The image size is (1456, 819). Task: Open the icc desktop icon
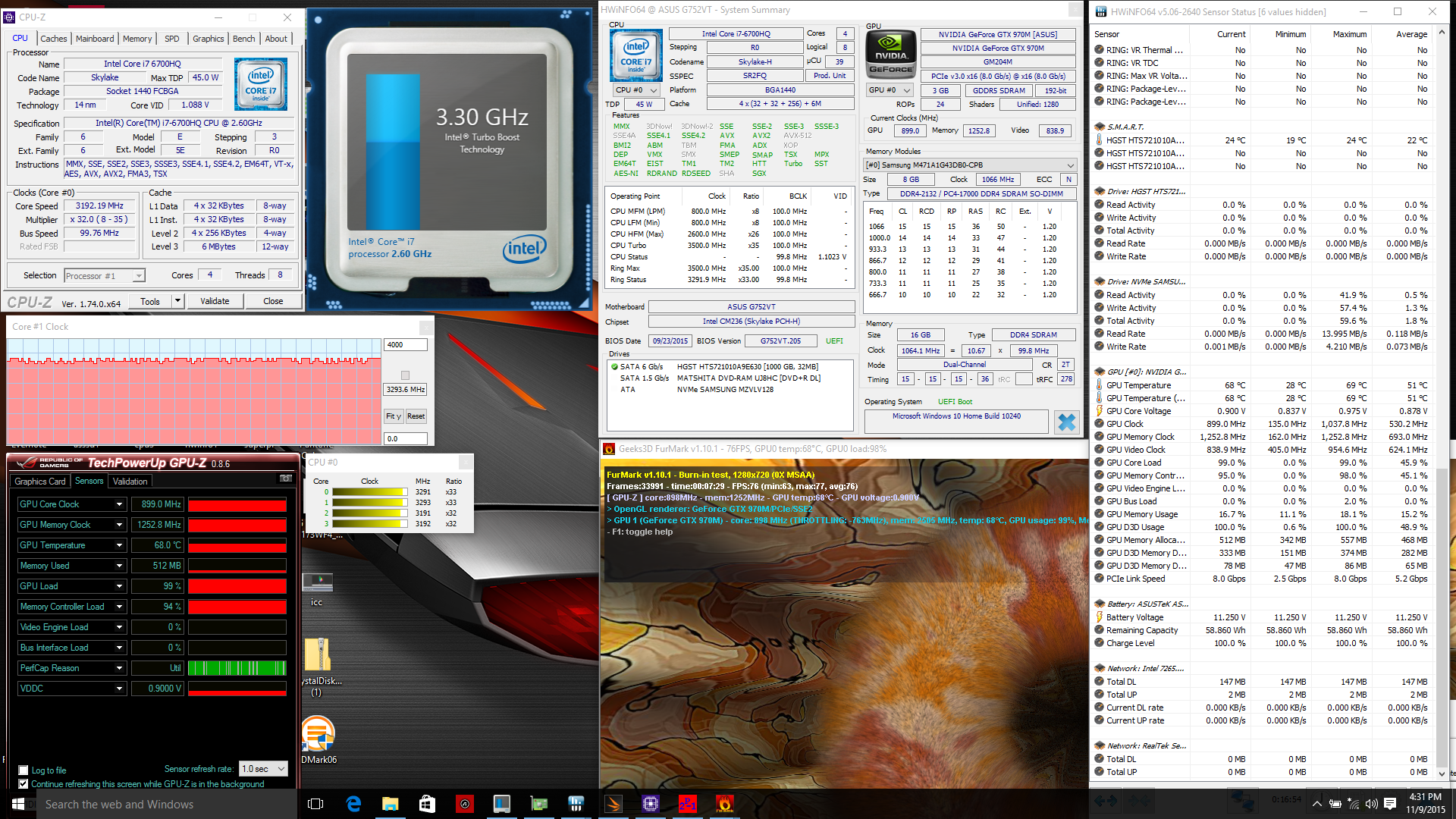[317, 588]
